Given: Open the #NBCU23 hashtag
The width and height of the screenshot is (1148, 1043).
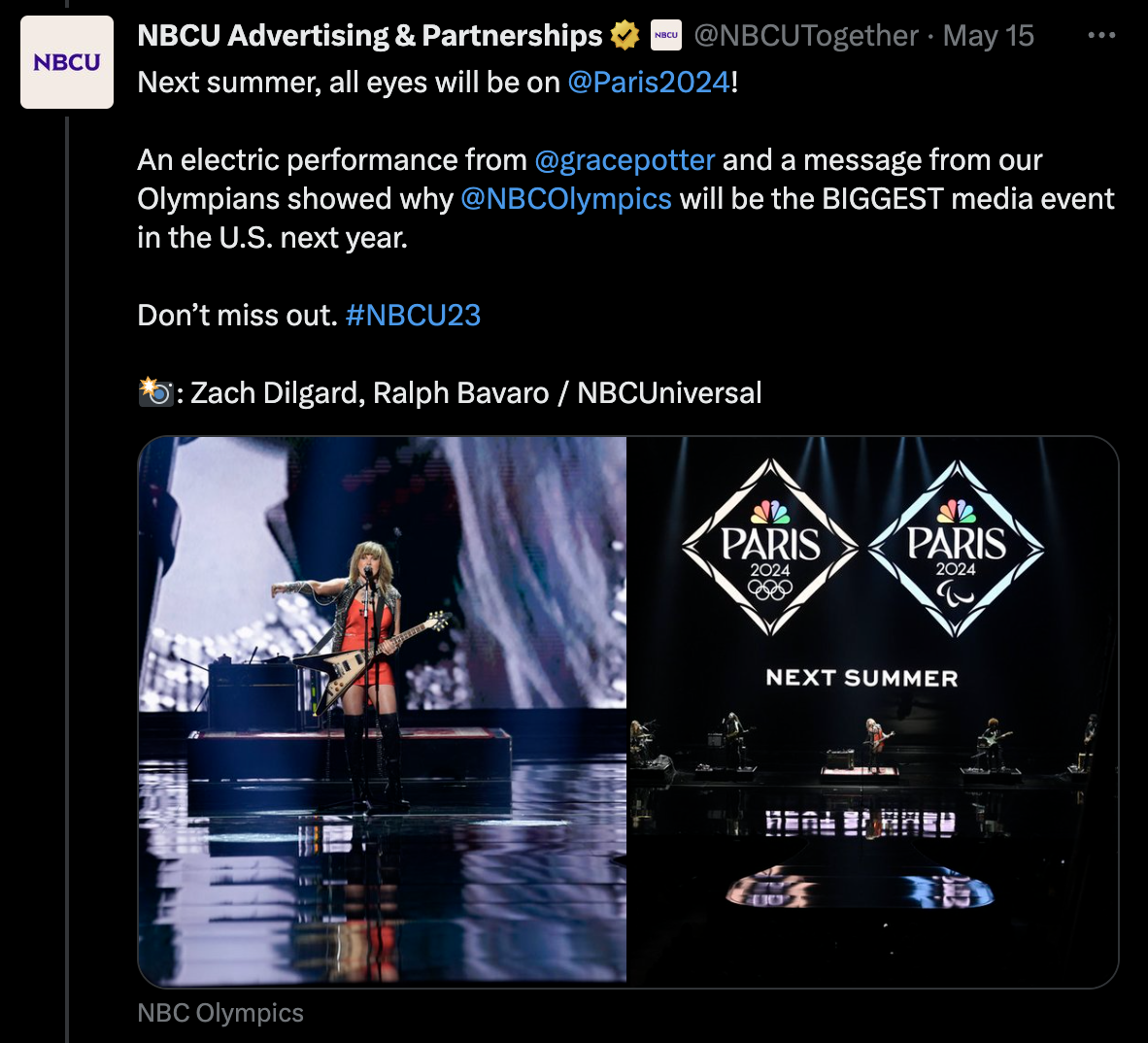Looking at the screenshot, I should click(413, 315).
